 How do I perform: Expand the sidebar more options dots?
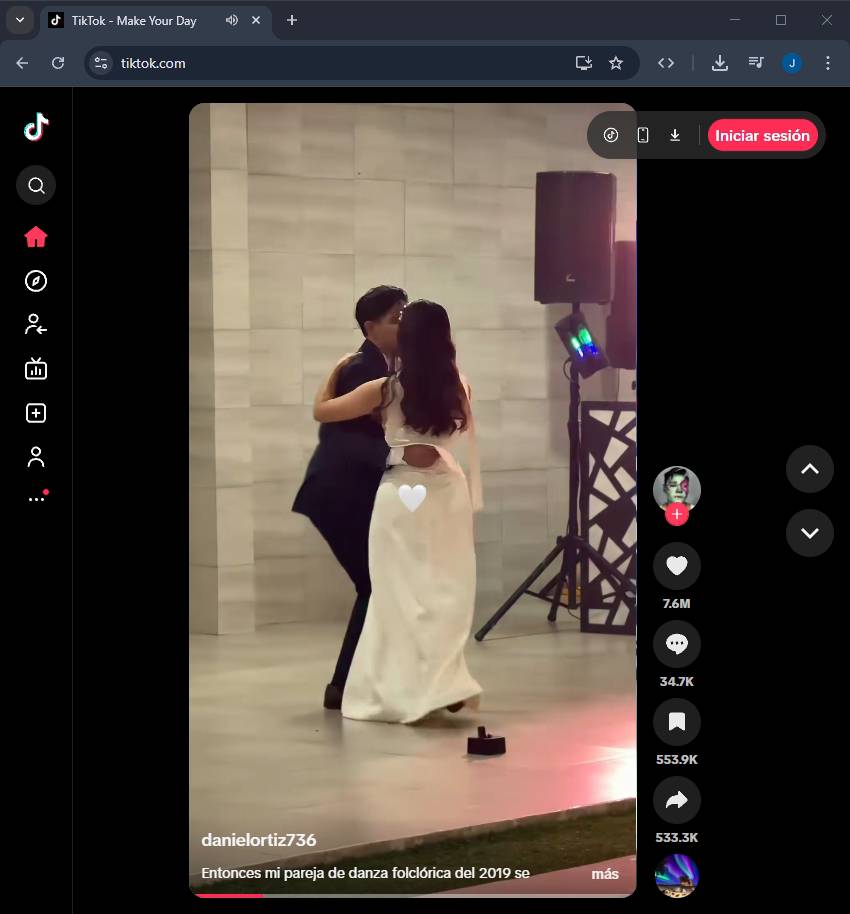(x=36, y=498)
